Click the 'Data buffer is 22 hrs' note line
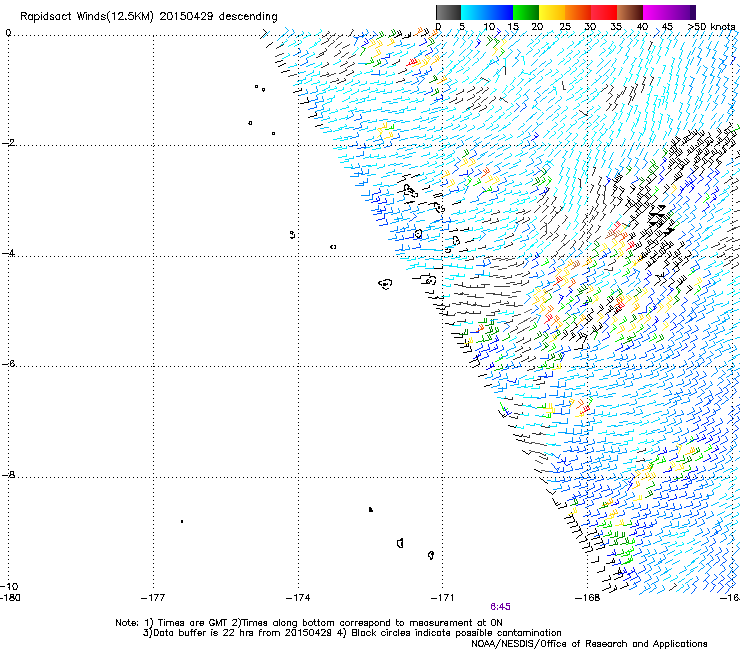 coord(352,633)
